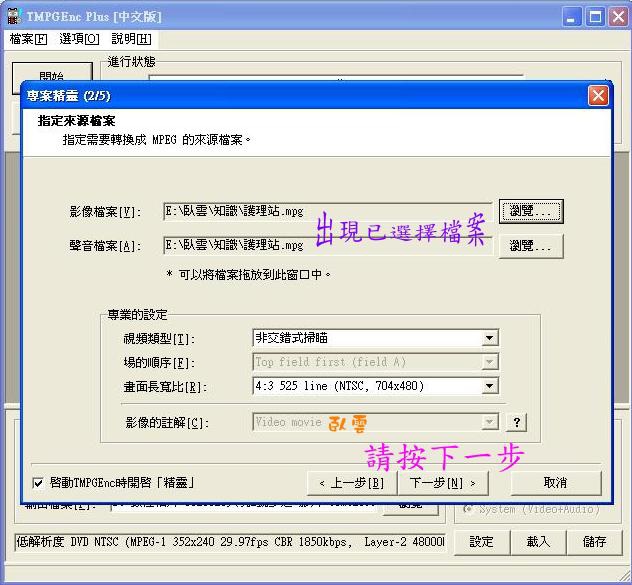Close the 專案精靈 (2/5) wizard dialog
Image resolution: width=632 pixels, height=585 pixels.
598,96
